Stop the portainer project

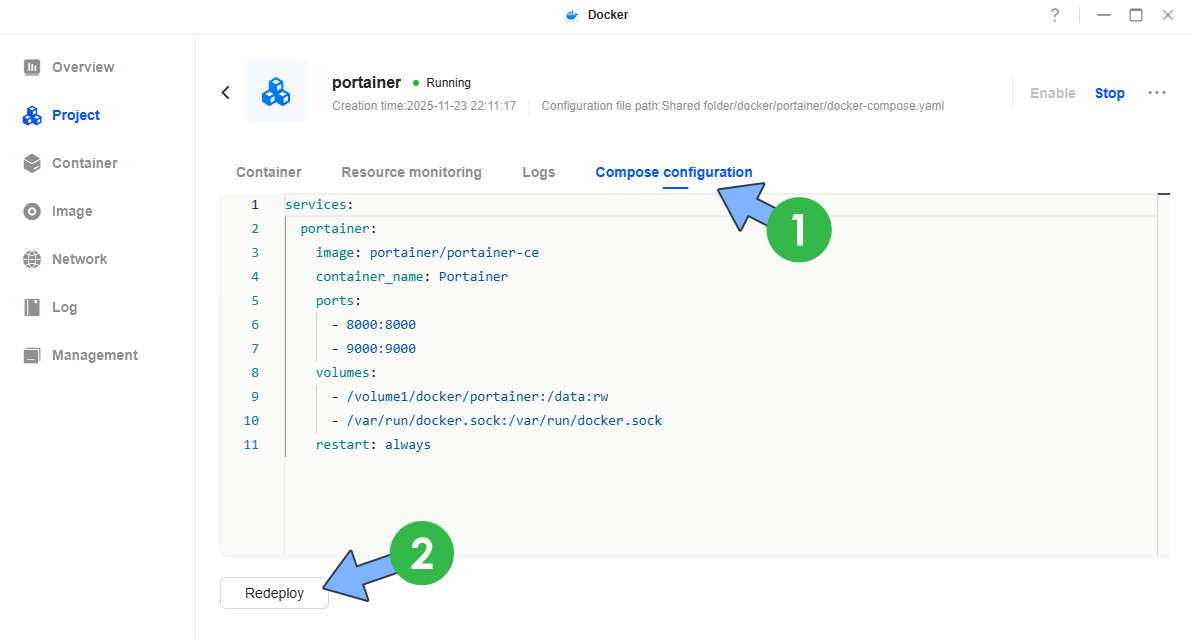coord(1109,93)
